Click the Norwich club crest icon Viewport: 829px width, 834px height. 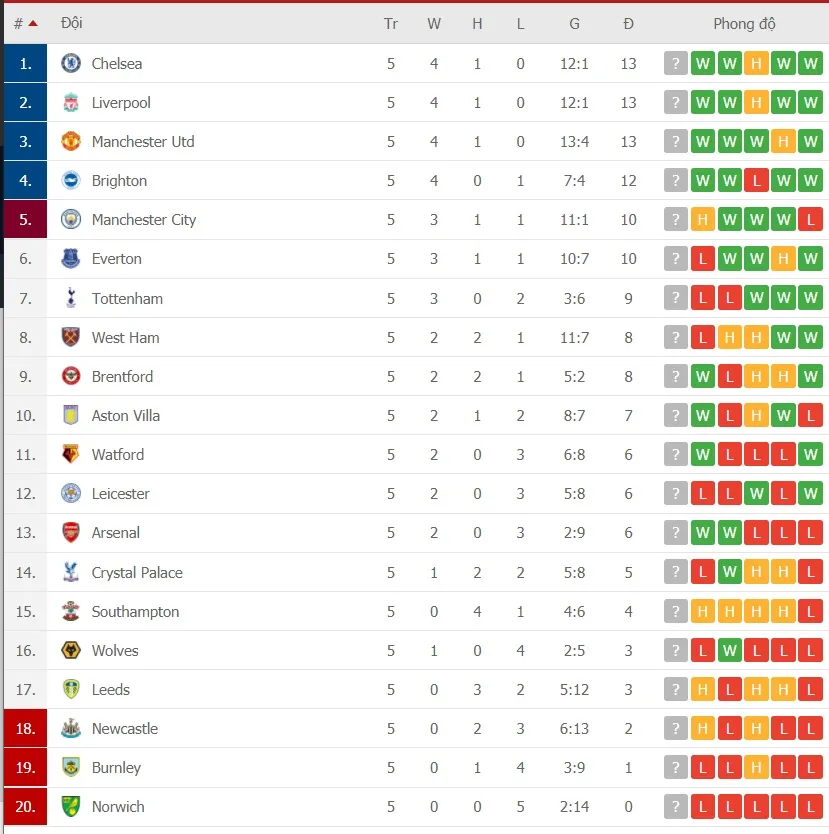71,806
